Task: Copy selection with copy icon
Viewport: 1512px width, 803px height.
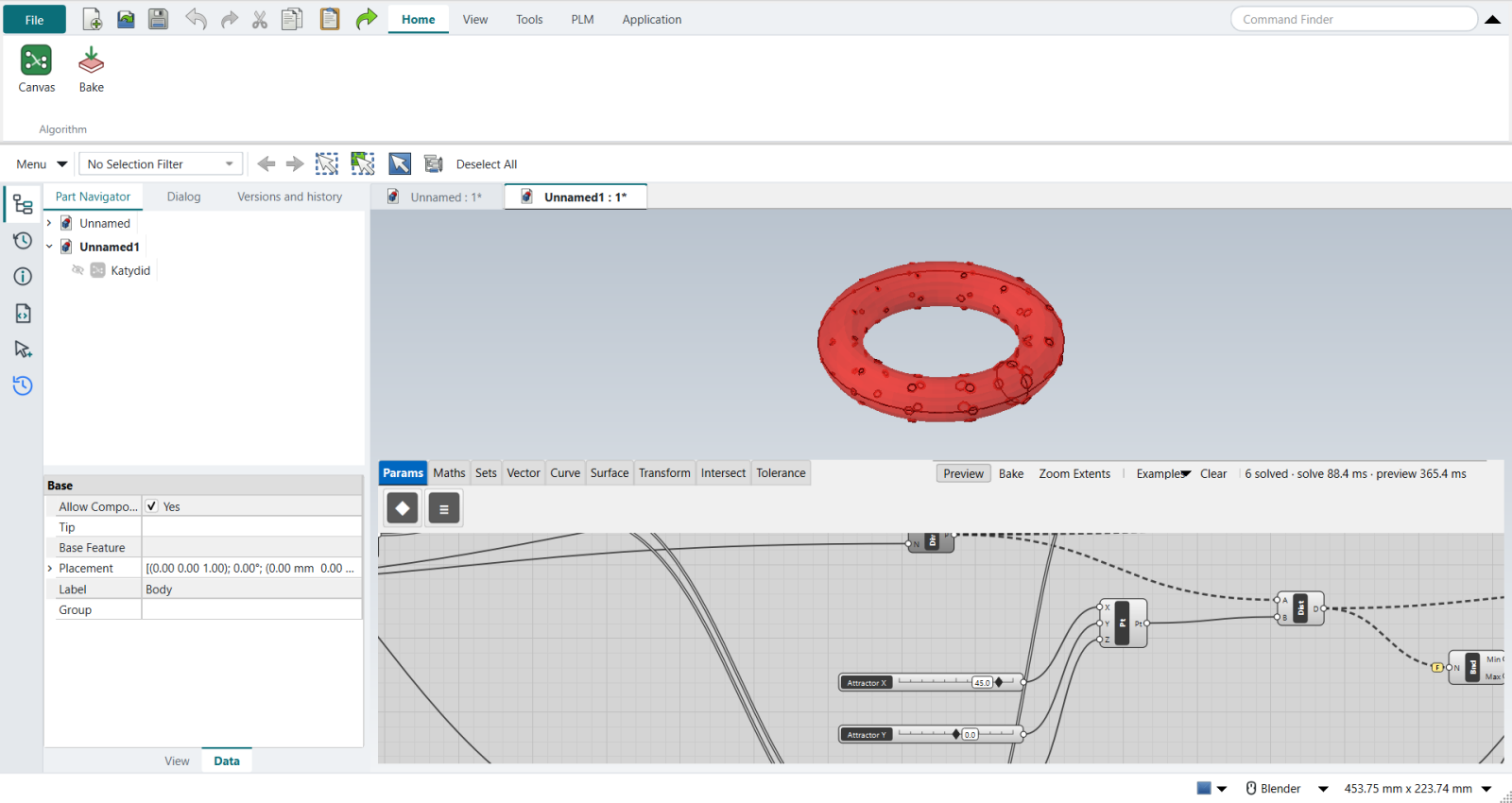Action: 292,19
